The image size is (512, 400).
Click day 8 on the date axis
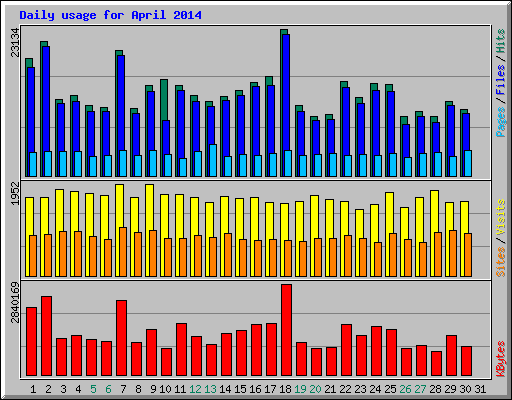138,389
